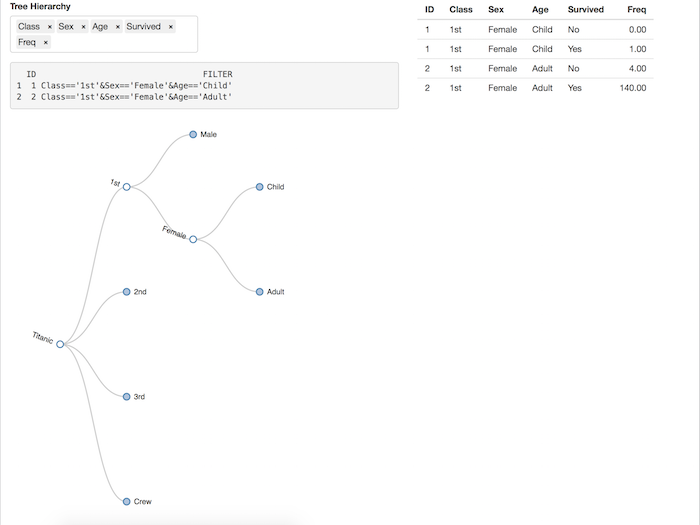Remove the Class tag from hierarchy
The image size is (700, 525).
tap(50, 27)
